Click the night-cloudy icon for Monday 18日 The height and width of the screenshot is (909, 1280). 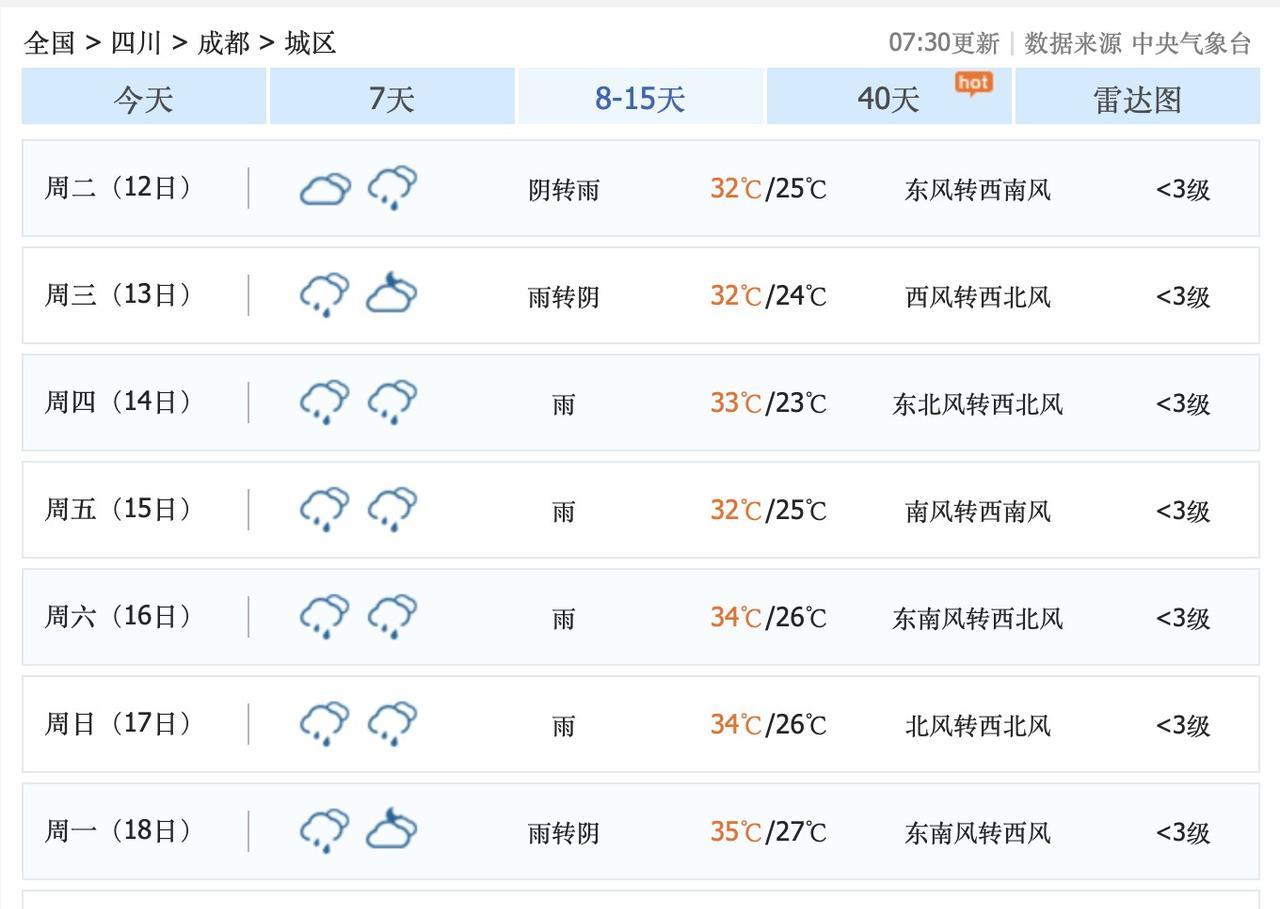[391, 831]
